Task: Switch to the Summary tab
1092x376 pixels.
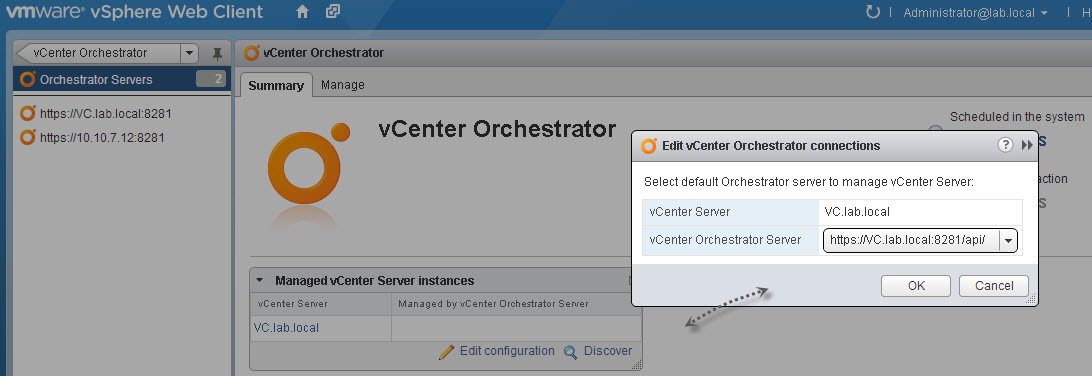Action: [x=276, y=85]
